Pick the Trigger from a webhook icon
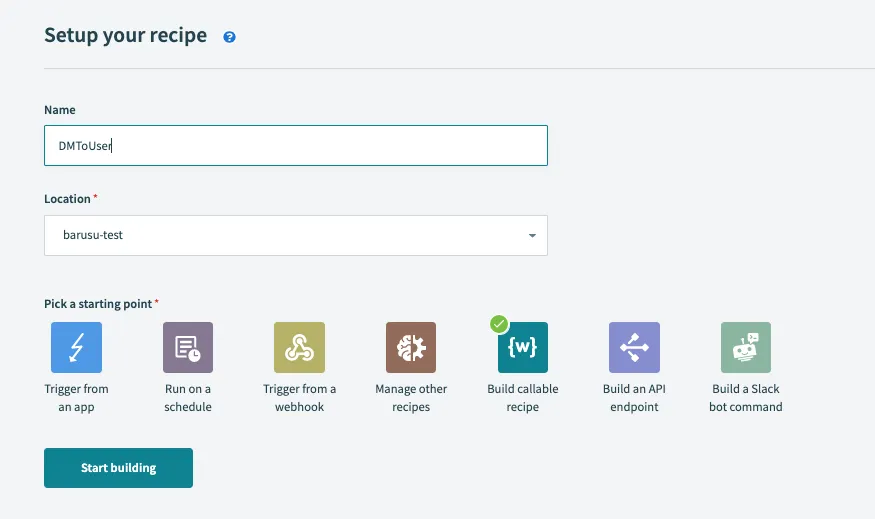The height and width of the screenshot is (519, 875). 299,347
